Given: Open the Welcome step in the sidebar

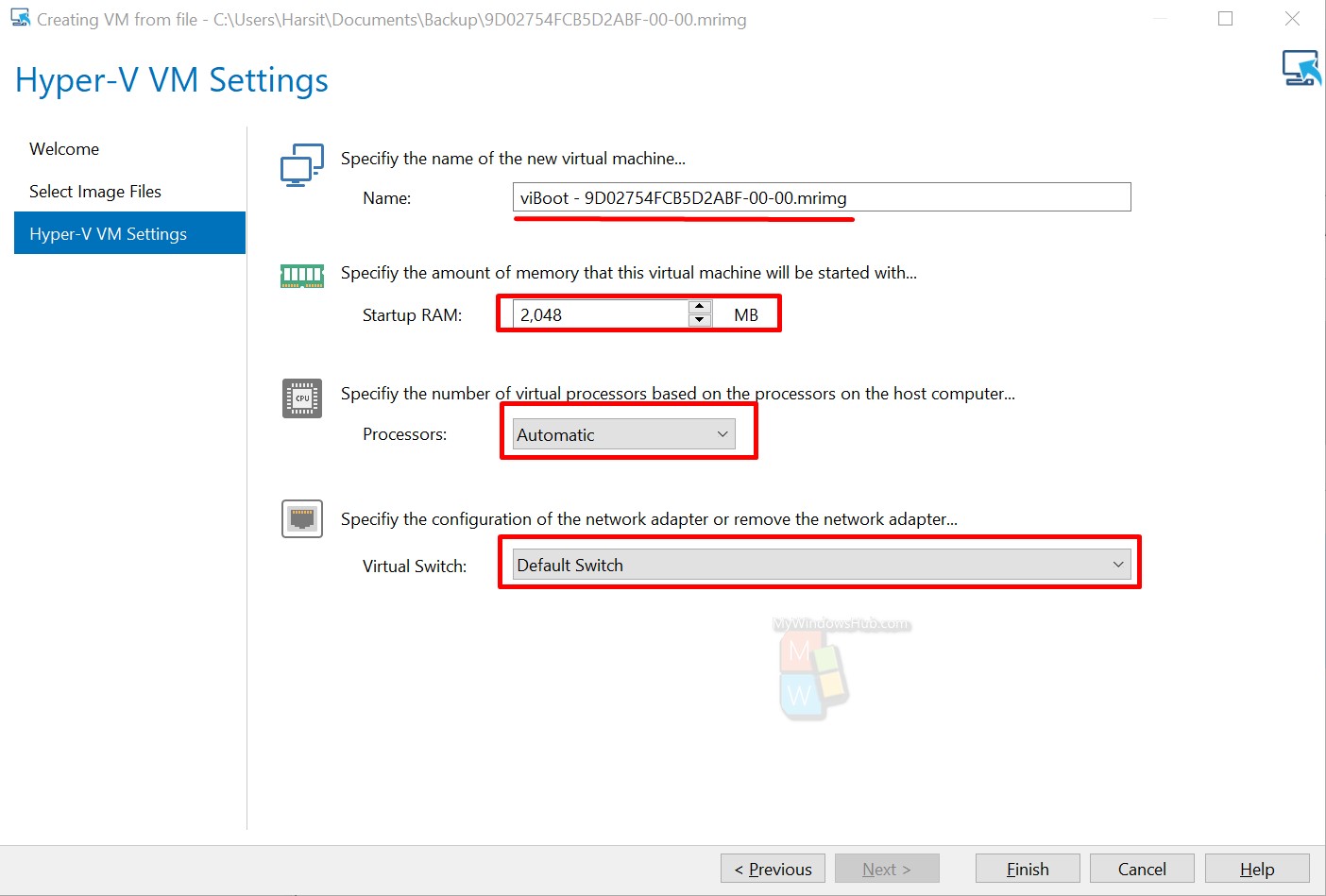Looking at the screenshot, I should point(64,149).
